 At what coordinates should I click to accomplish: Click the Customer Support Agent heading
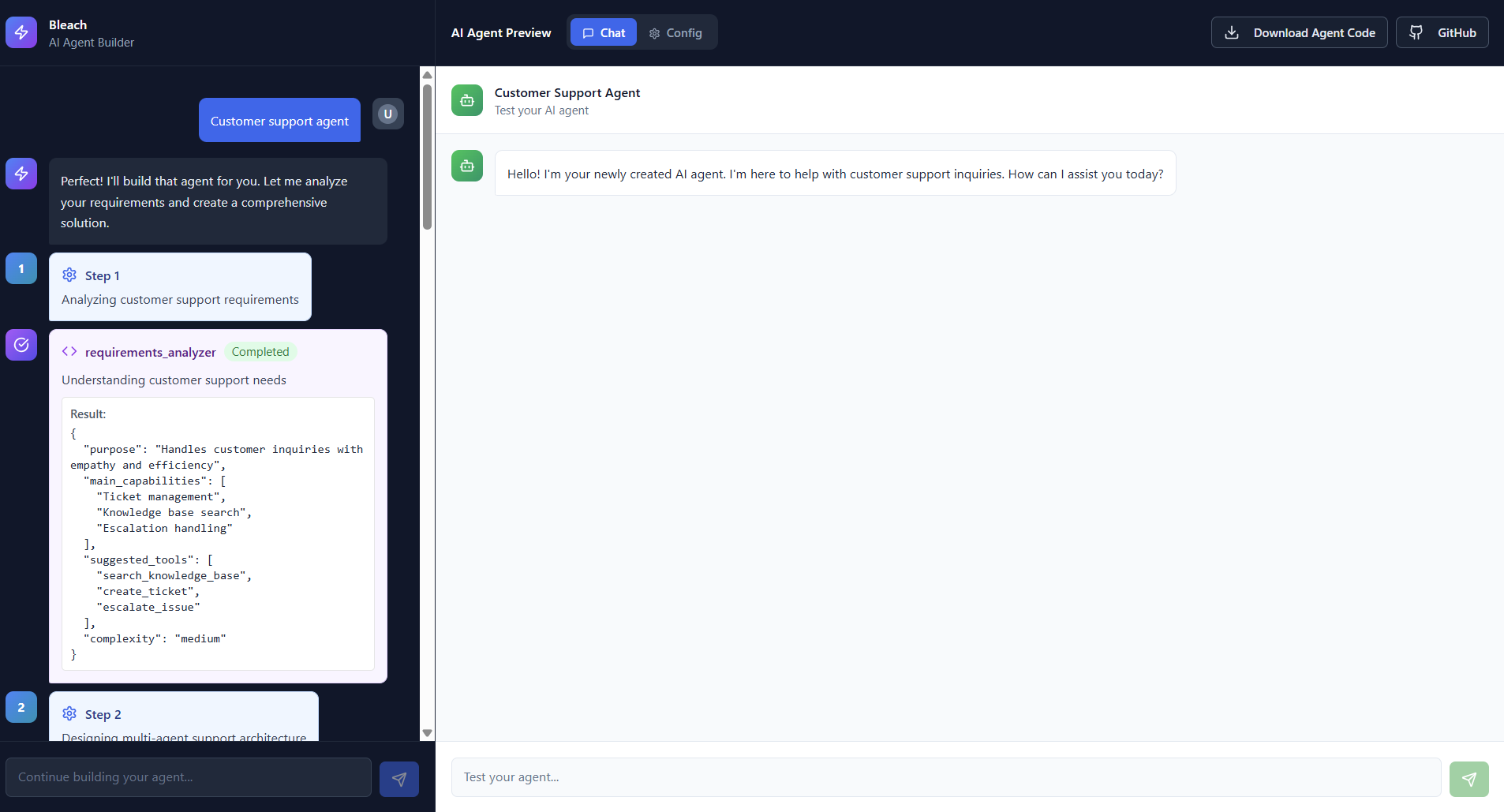567,92
